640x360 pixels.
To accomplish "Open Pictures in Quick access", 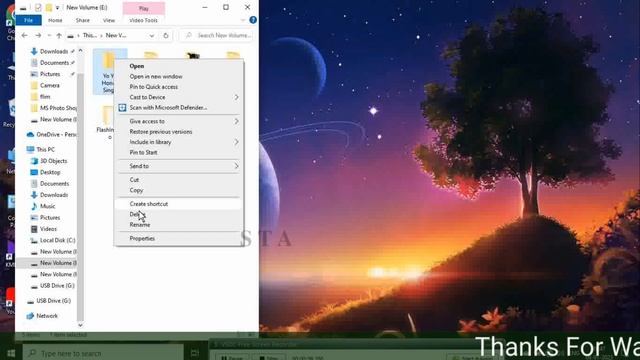I will click(50, 74).
